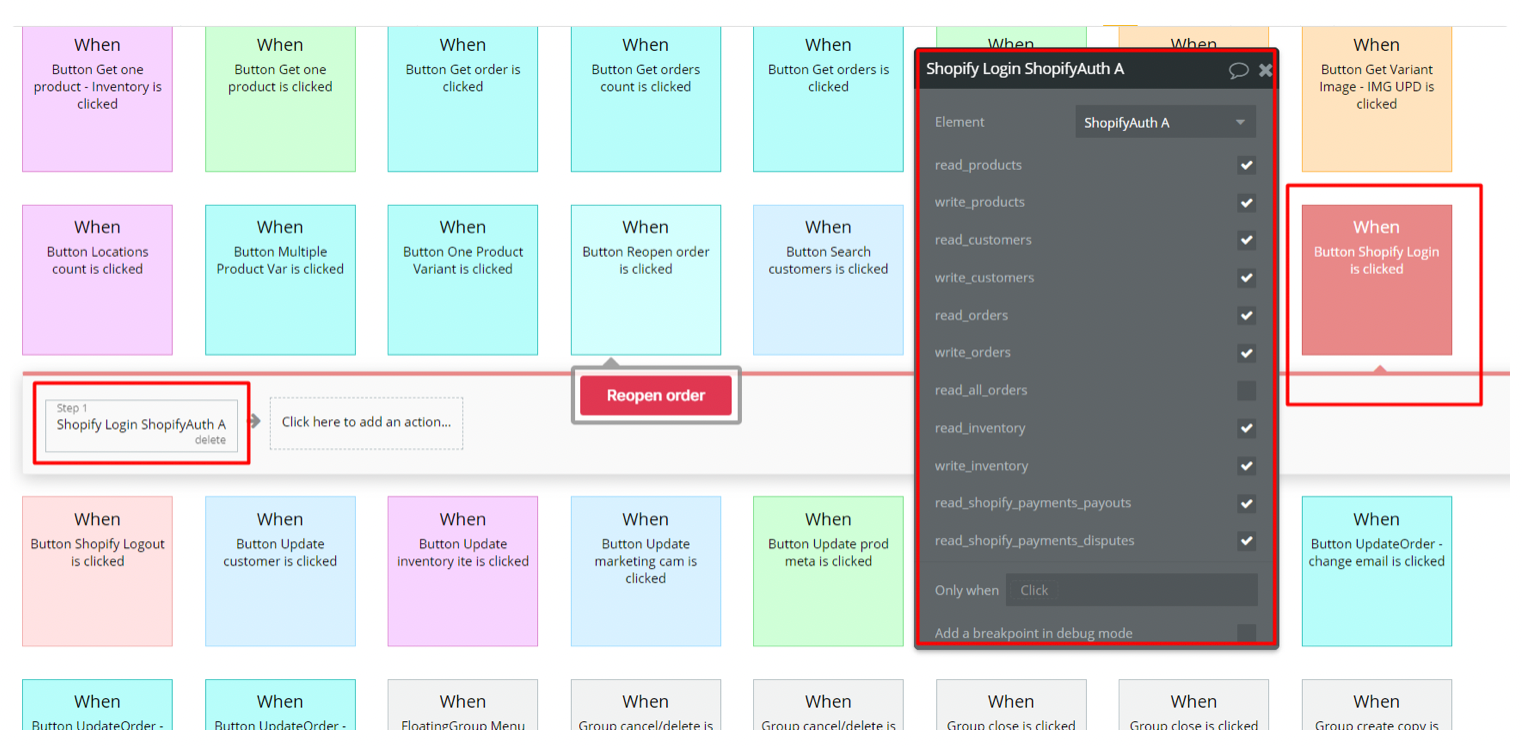This screenshot has width=1522, height=746.
Task: Select the Button Get orders is clicked event
Action: pyautogui.click(x=828, y=98)
